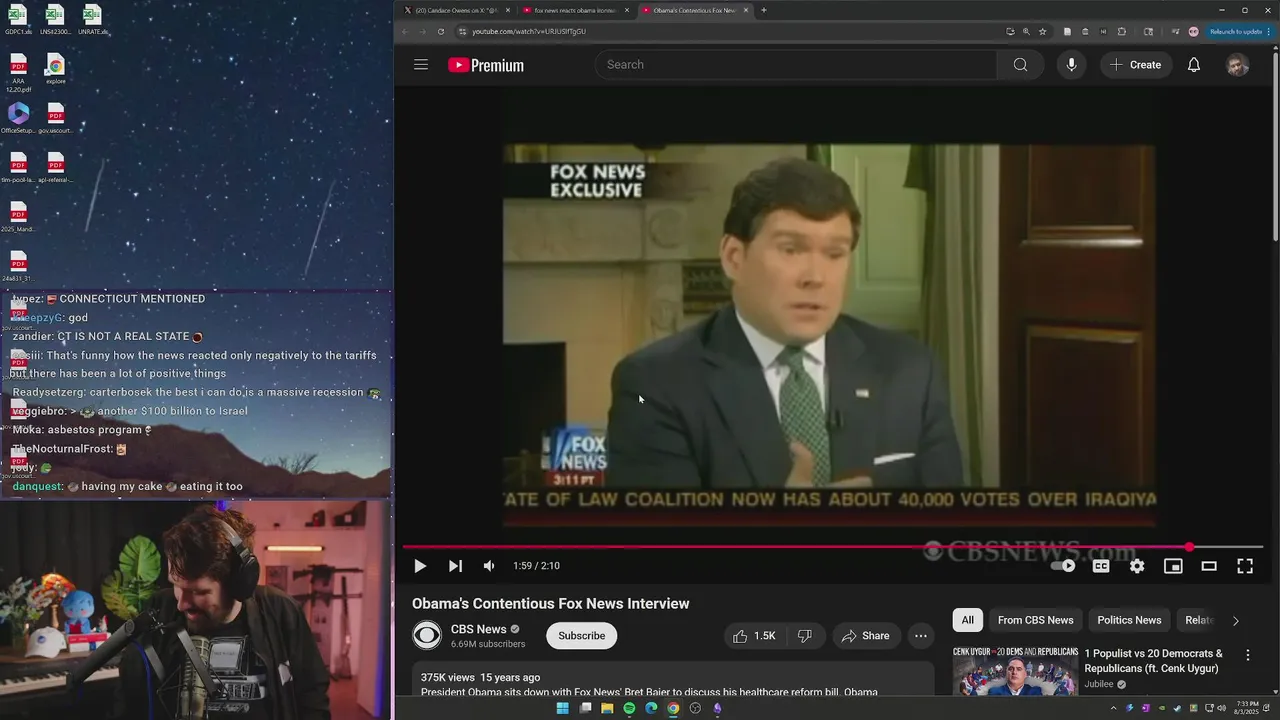Mute the video volume speaker icon

coord(489,566)
